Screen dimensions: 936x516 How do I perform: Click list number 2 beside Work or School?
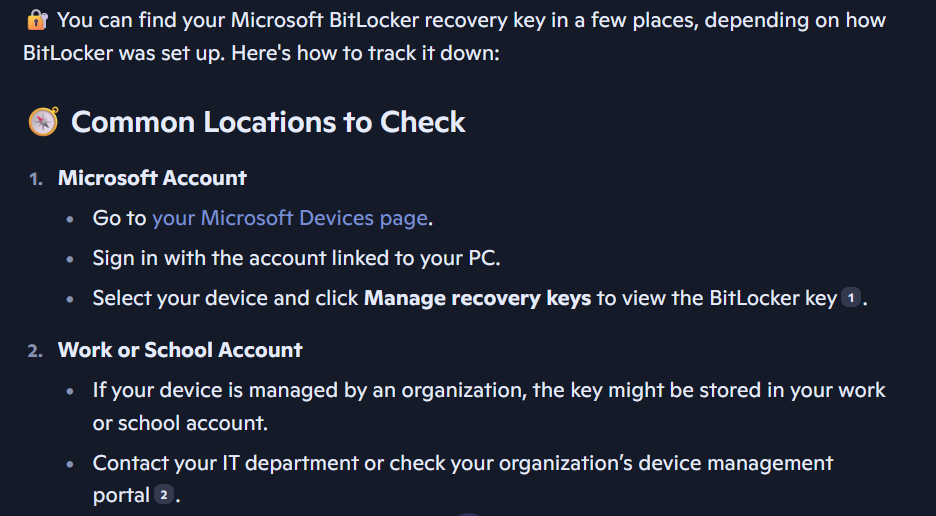35,351
